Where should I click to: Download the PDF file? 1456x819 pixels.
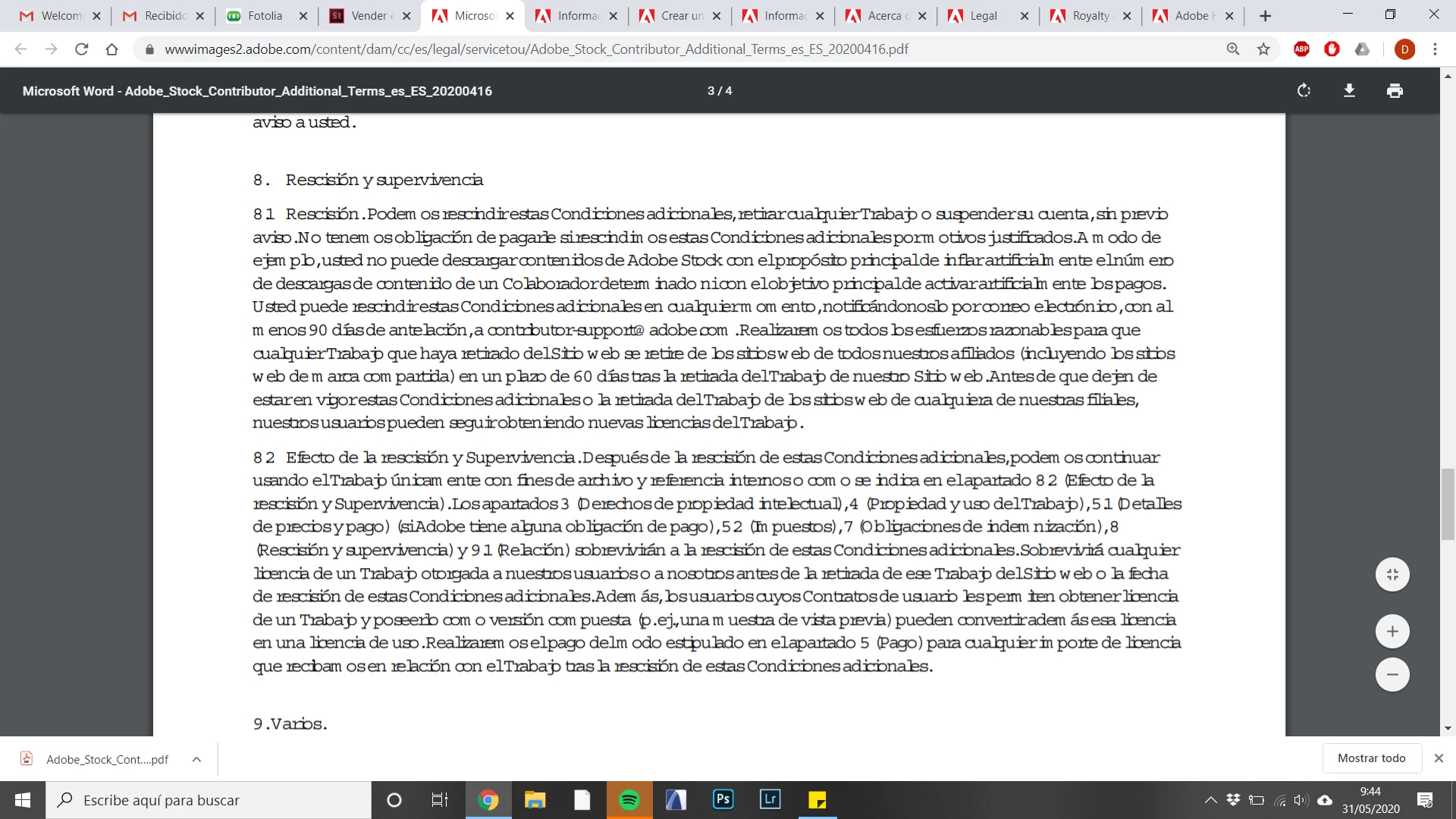[1349, 91]
